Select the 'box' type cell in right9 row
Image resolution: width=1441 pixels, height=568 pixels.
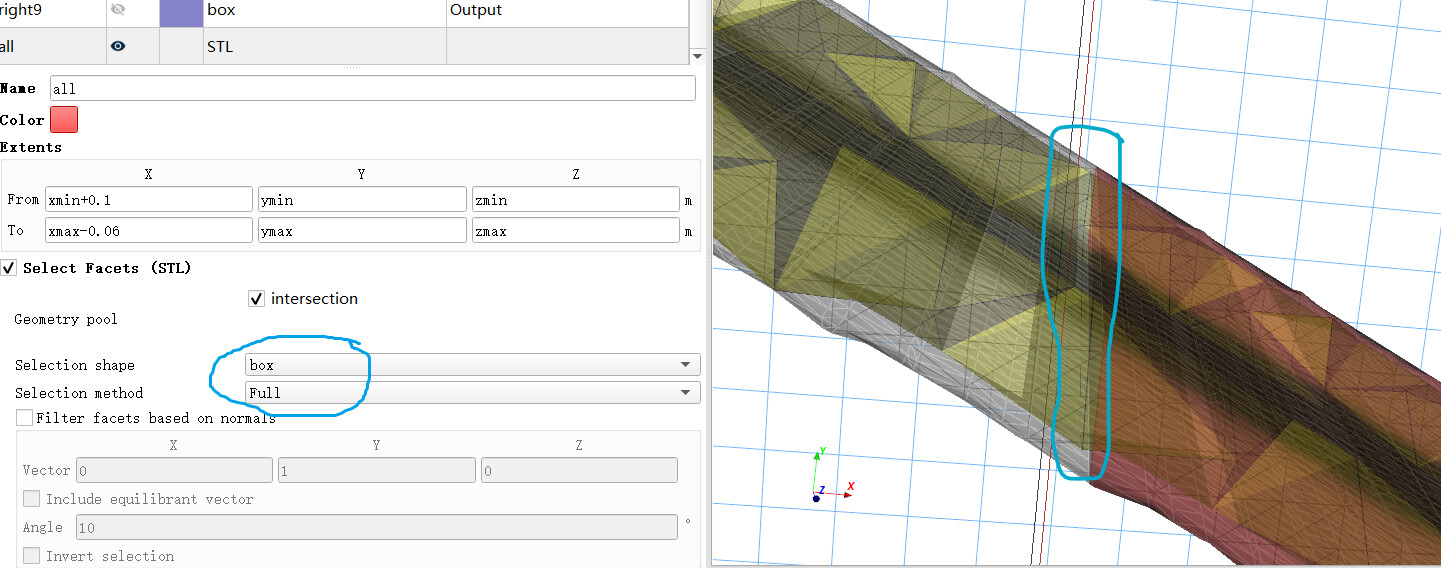click(323, 10)
